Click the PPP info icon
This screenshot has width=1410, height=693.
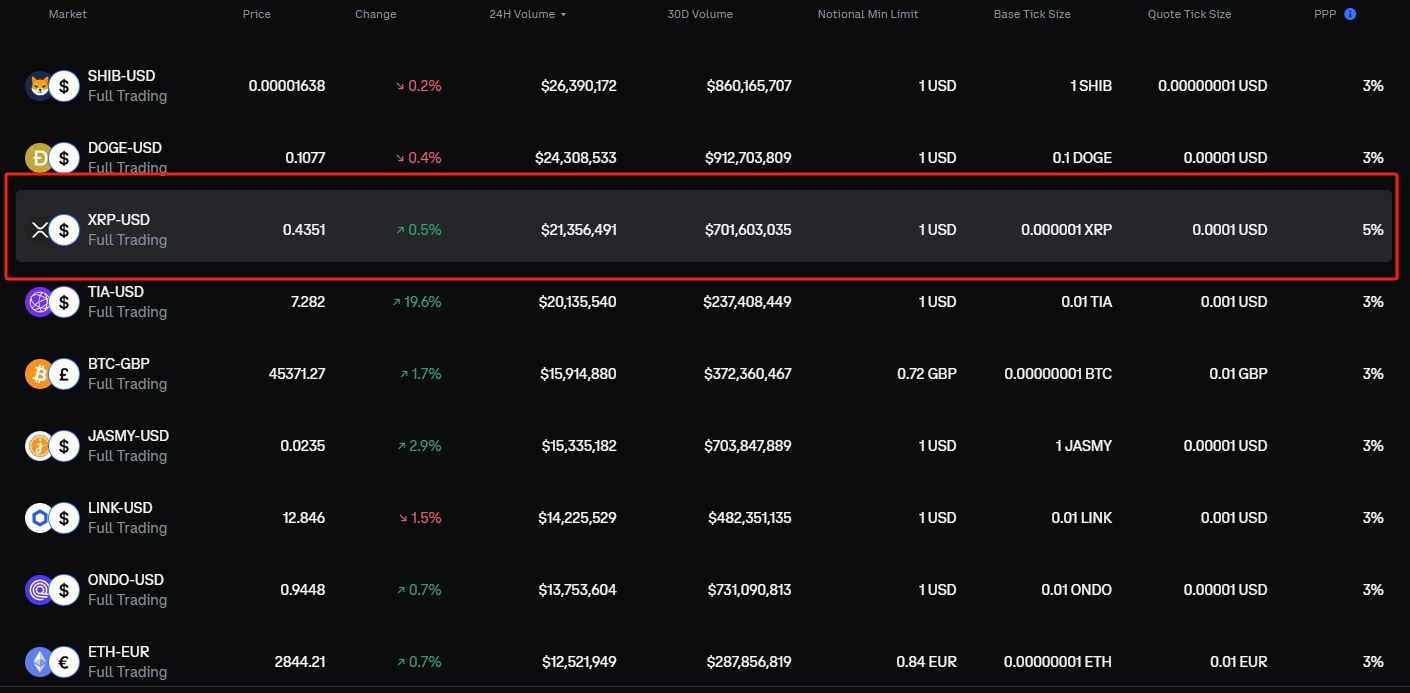point(1350,14)
